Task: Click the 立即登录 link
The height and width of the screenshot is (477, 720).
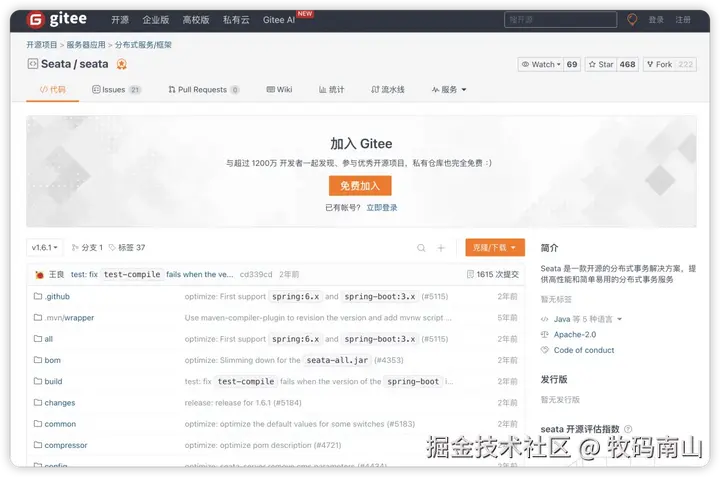Action: [x=382, y=208]
